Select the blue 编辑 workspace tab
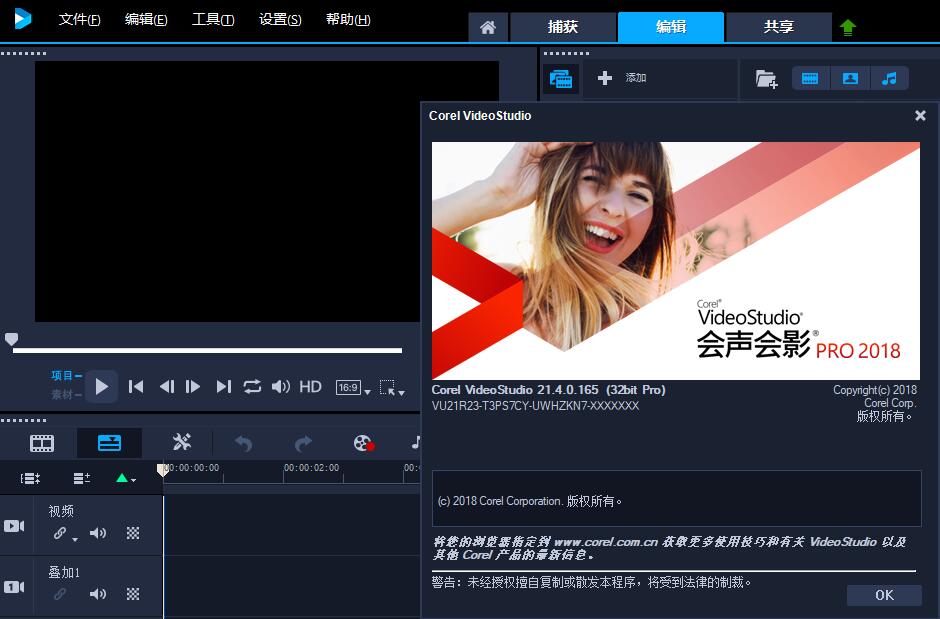 pyautogui.click(x=671, y=27)
